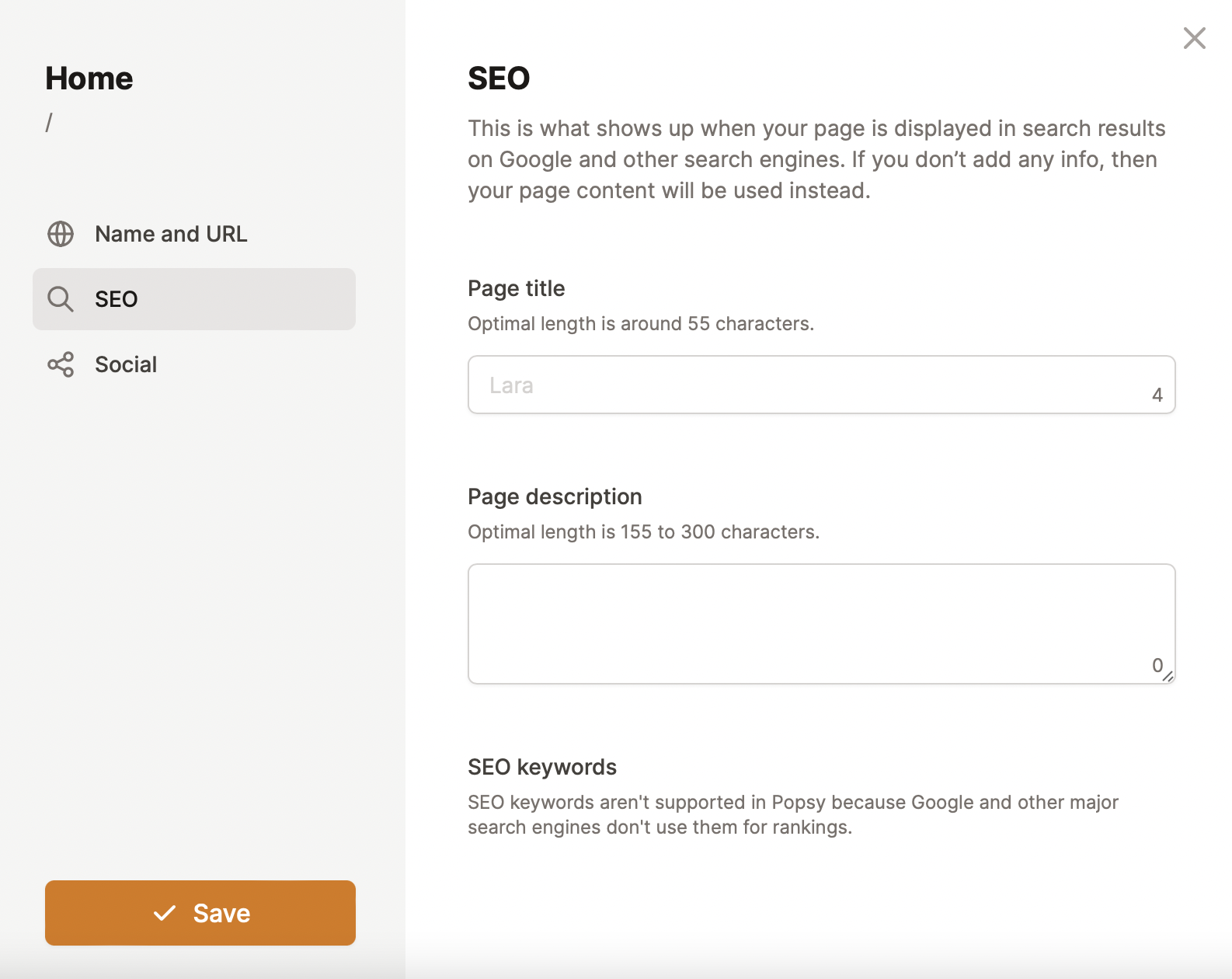Open the Name and URL settings section
The width and height of the screenshot is (1232, 979).
(171, 234)
